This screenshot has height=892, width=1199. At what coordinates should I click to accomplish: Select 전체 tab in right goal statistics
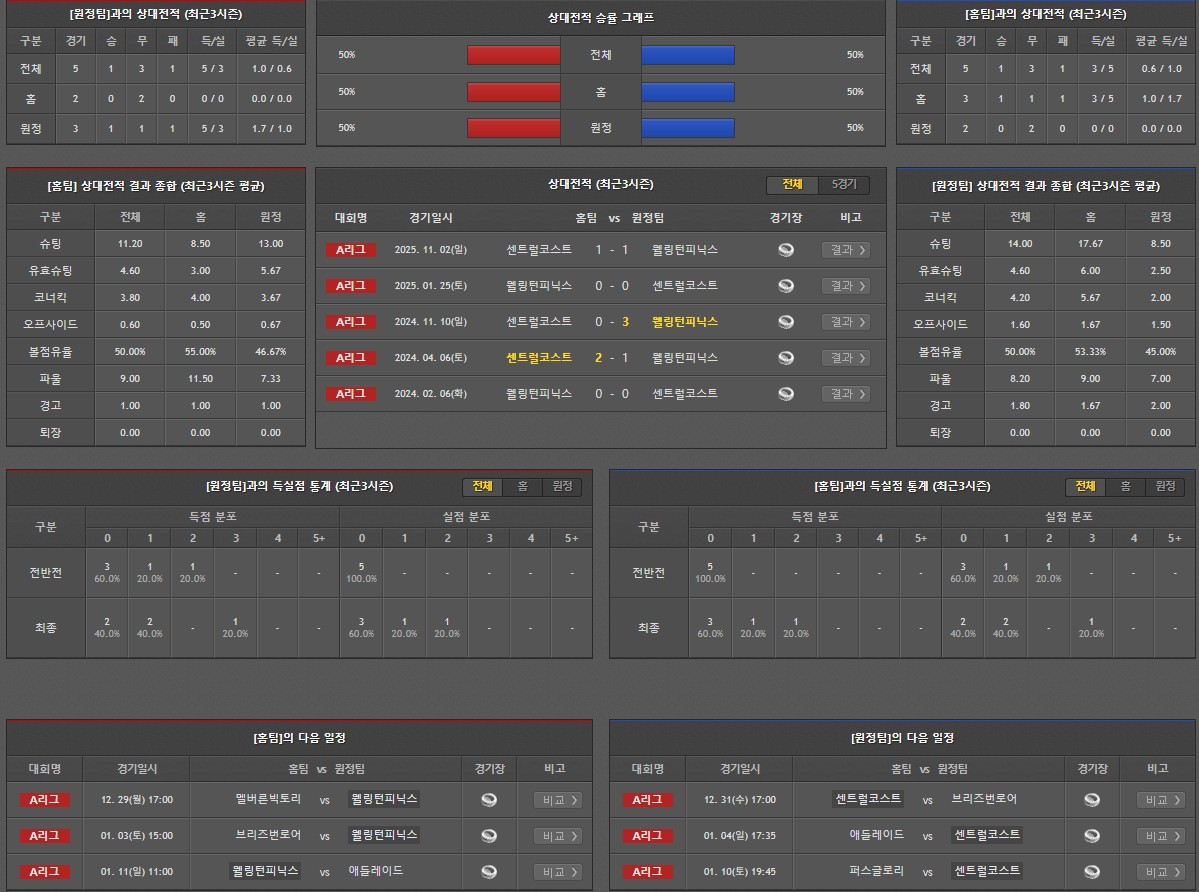tap(1085, 487)
